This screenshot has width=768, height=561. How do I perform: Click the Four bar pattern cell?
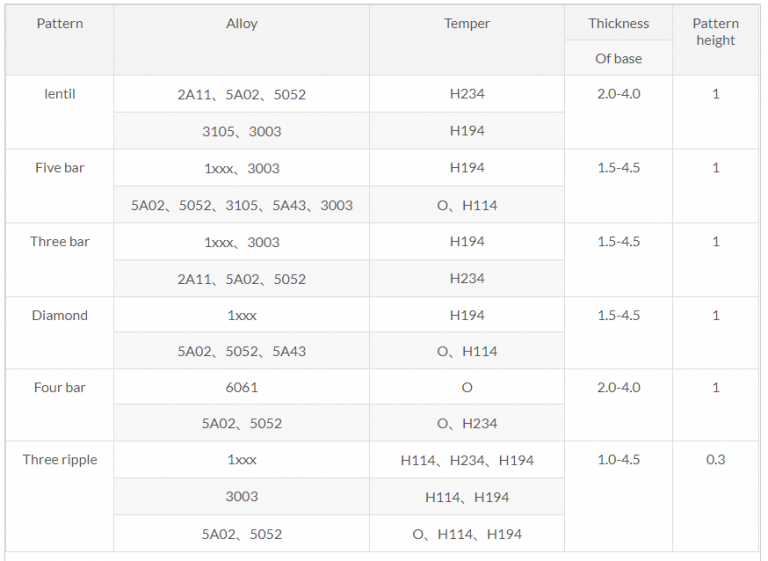point(59,387)
